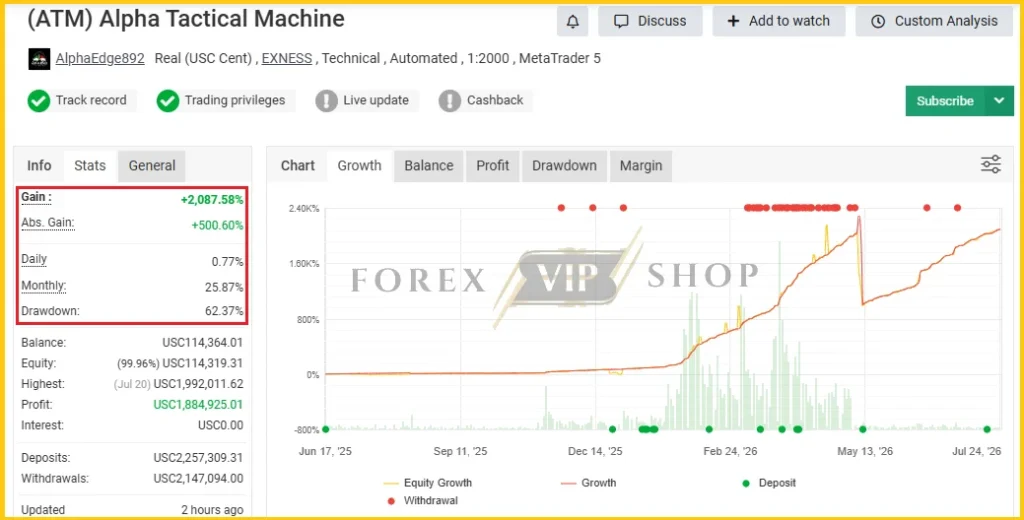Image resolution: width=1024 pixels, height=520 pixels.
Task: Click the AlphaEdge892 avatar image
Action: 39,59
